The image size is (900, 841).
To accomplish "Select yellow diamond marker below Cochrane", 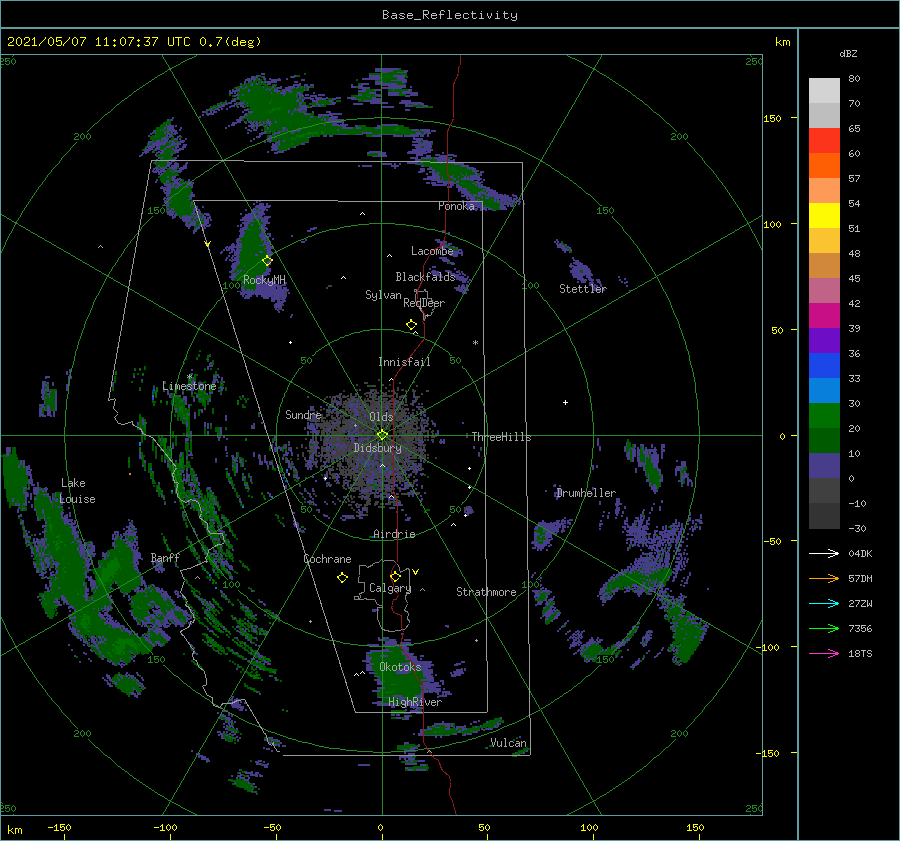I will [342, 578].
